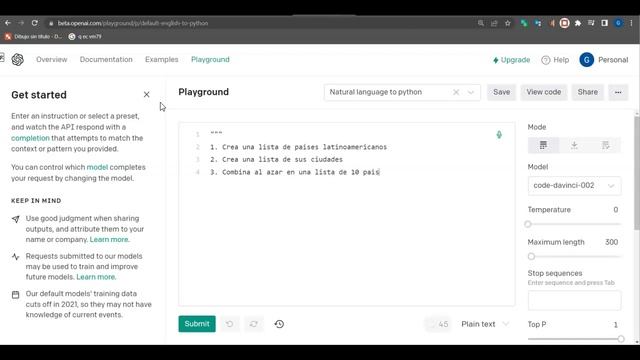Reload the page in the browser
Image resolution: width=640 pixels, height=360 pixels.
tap(35, 23)
